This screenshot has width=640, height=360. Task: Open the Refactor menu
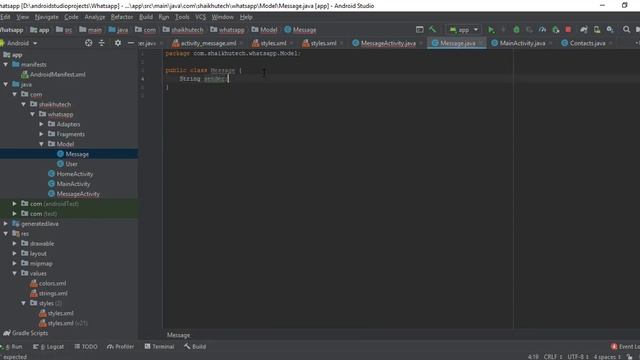pos(122,17)
